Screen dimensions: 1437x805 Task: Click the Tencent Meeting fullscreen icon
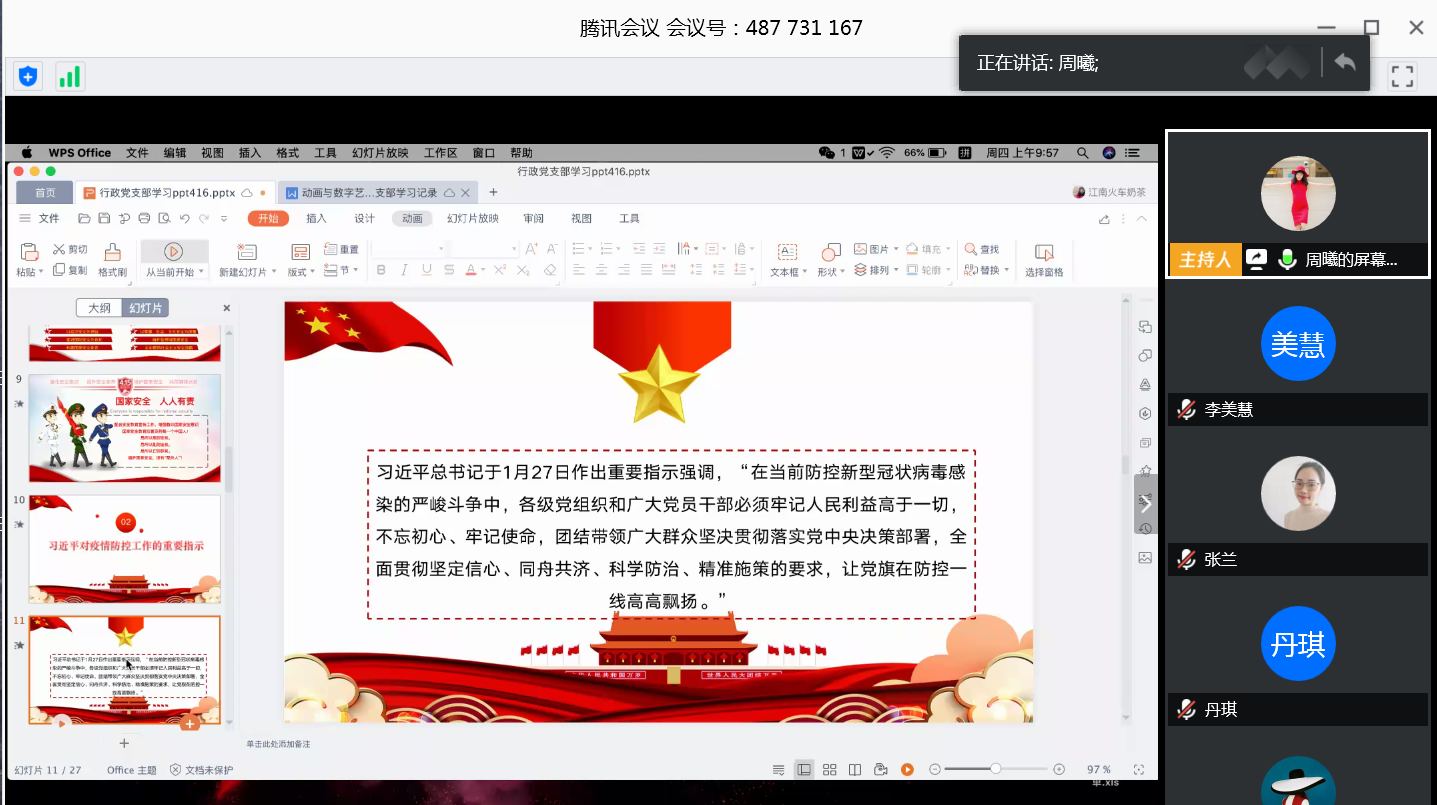click(1402, 76)
